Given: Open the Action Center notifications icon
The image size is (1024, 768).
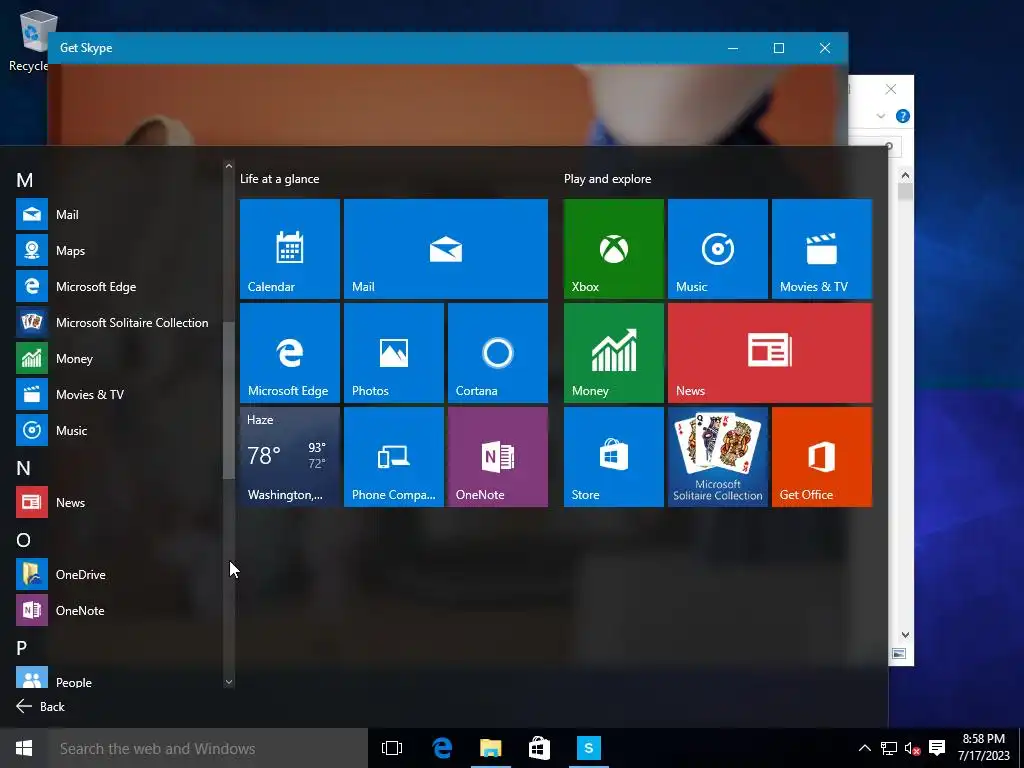Looking at the screenshot, I should click(936, 748).
